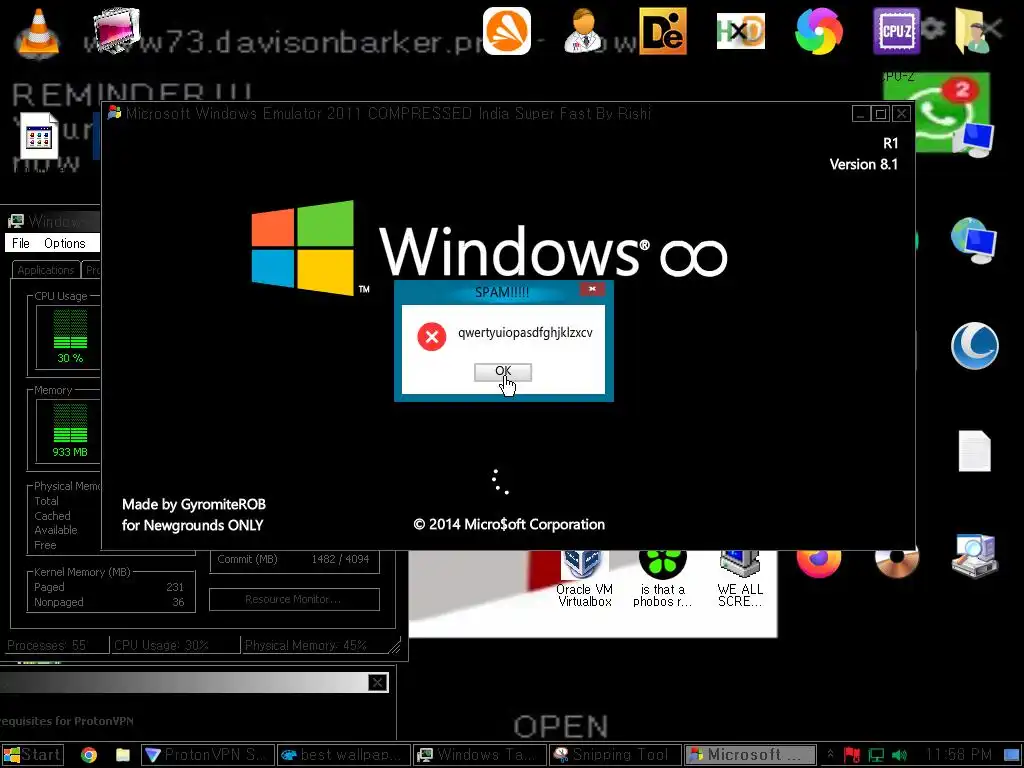Close the ProtonVPN prerequisites bar
This screenshot has width=1024, height=768.
click(x=377, y=682)
